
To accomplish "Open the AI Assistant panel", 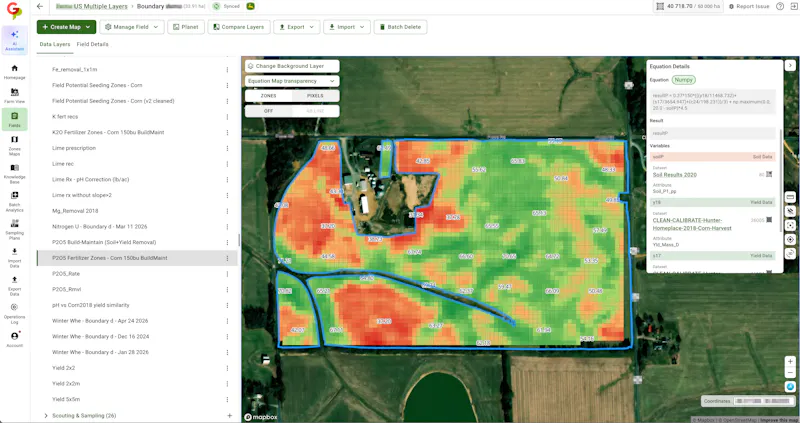I will 14,40.
